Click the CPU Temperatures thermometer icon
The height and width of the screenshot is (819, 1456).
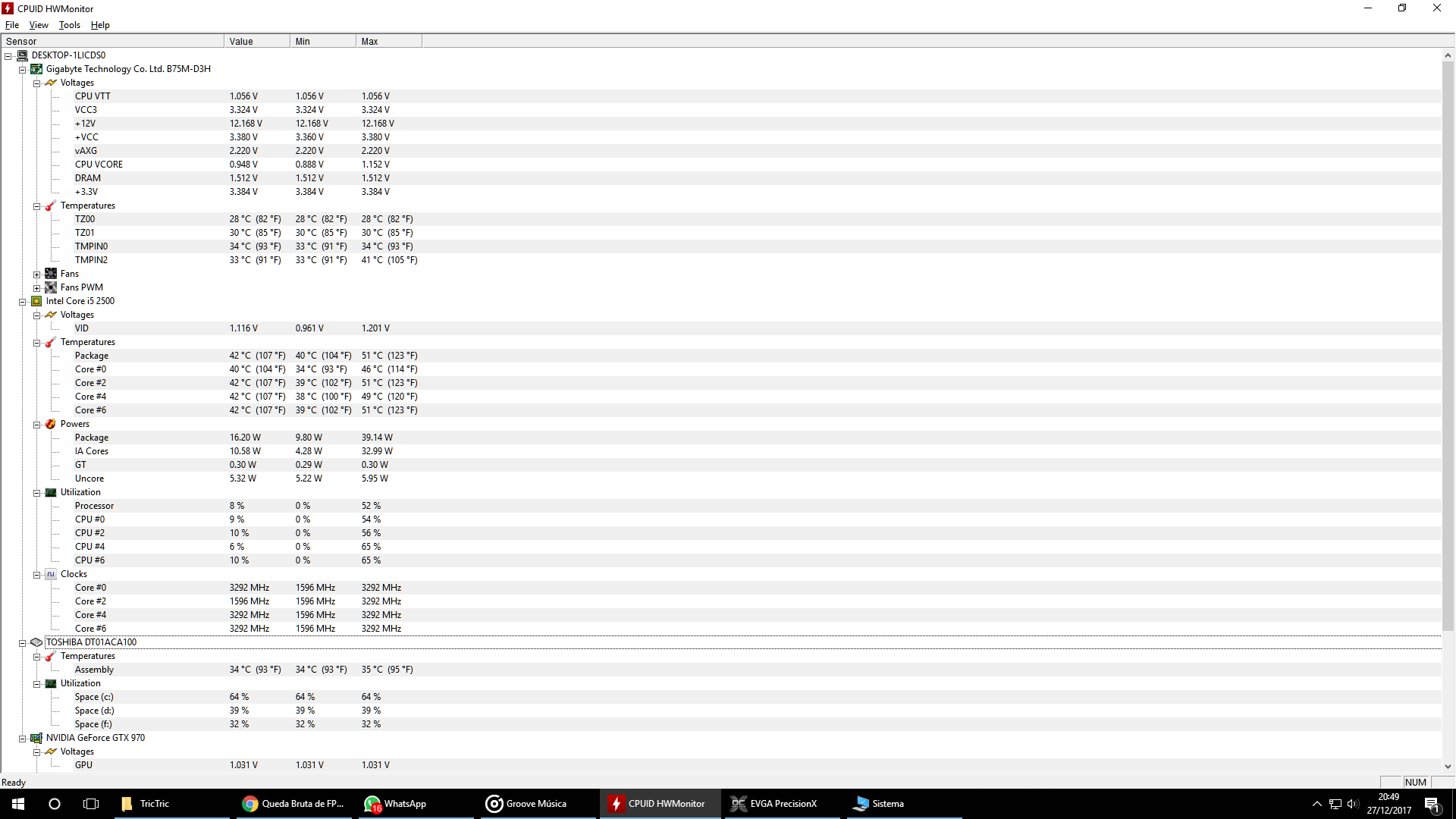click(51, 342)
